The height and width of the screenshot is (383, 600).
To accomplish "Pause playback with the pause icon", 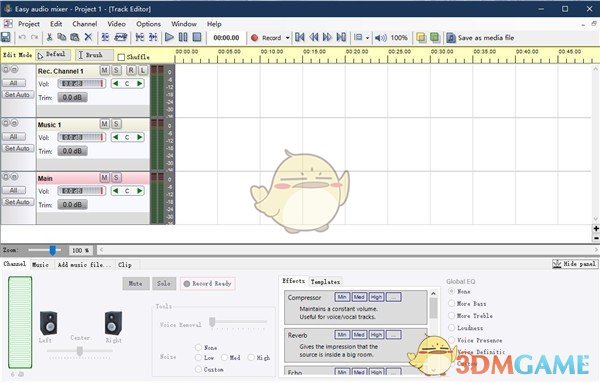I will [x=183, y=37].
